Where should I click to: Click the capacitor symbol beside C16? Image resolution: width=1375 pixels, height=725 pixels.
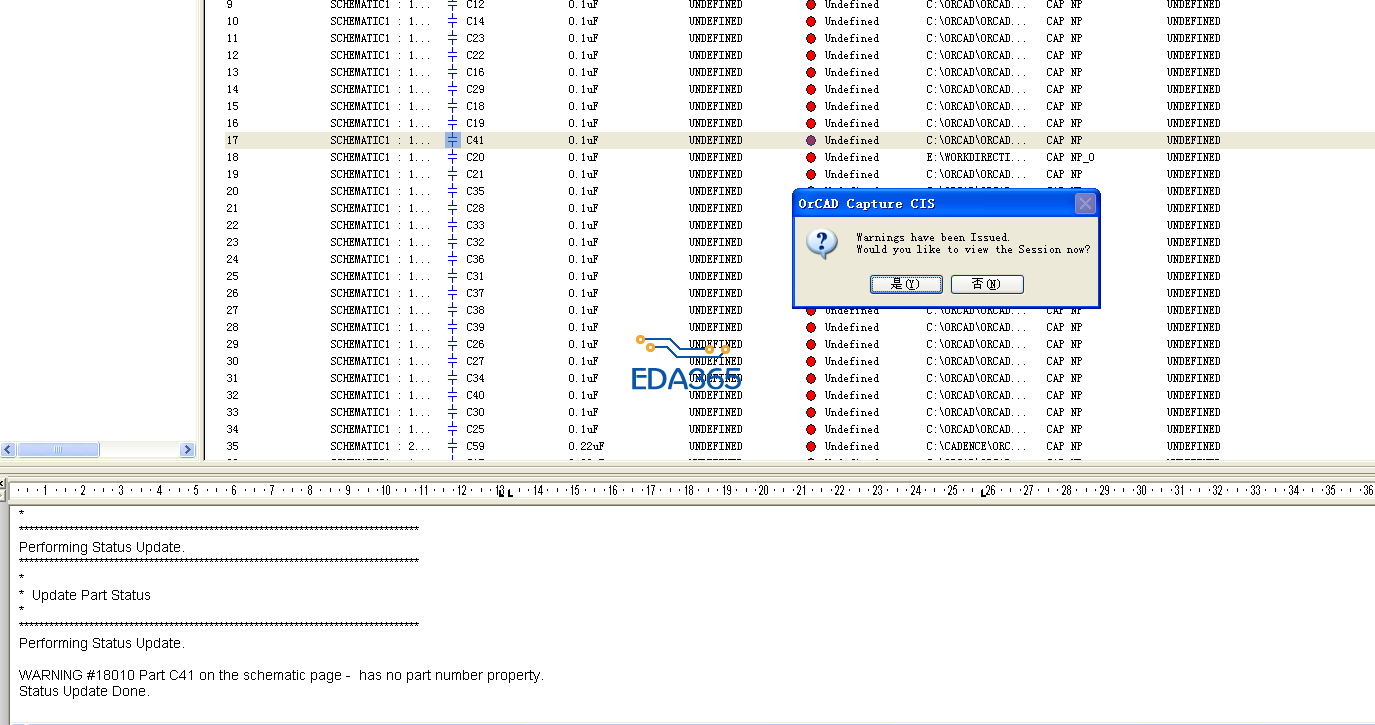(452, 72)
